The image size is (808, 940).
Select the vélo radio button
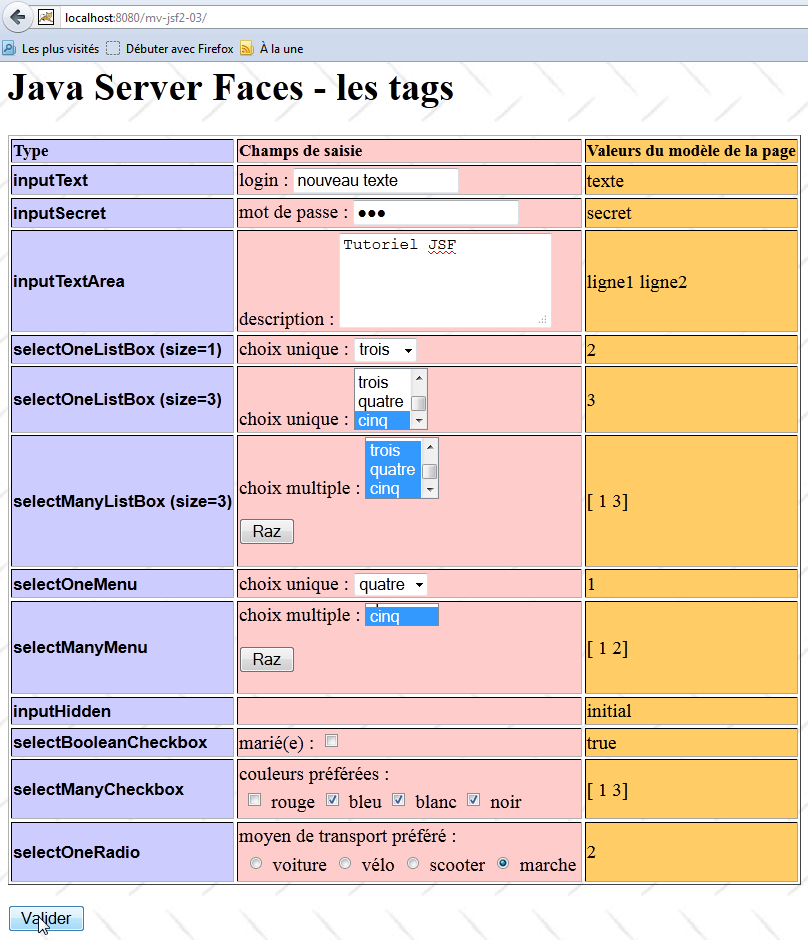click(344, 863)
